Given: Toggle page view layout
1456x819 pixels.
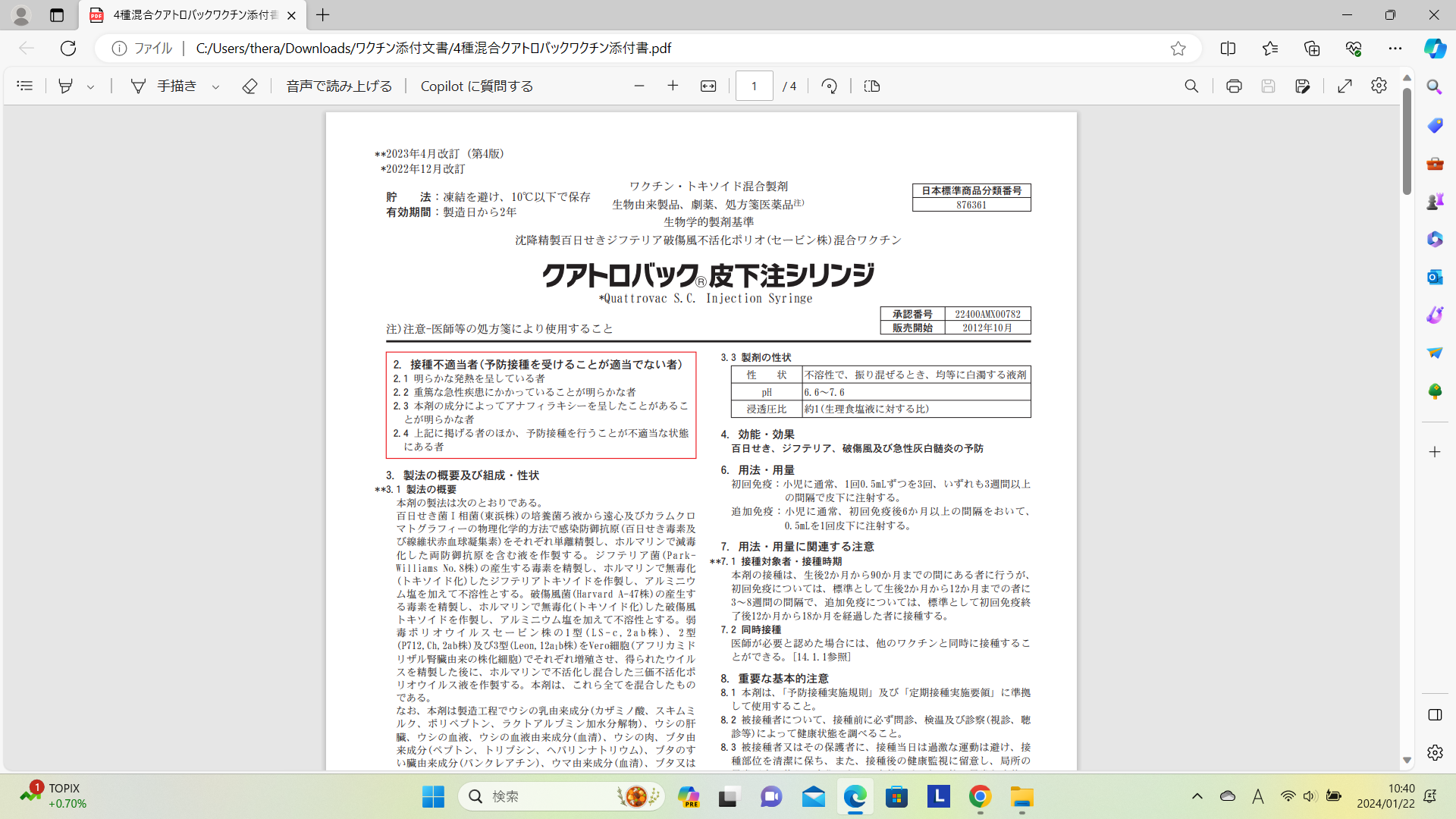Looking at the screenshot, I should click(x=872, y=86).
